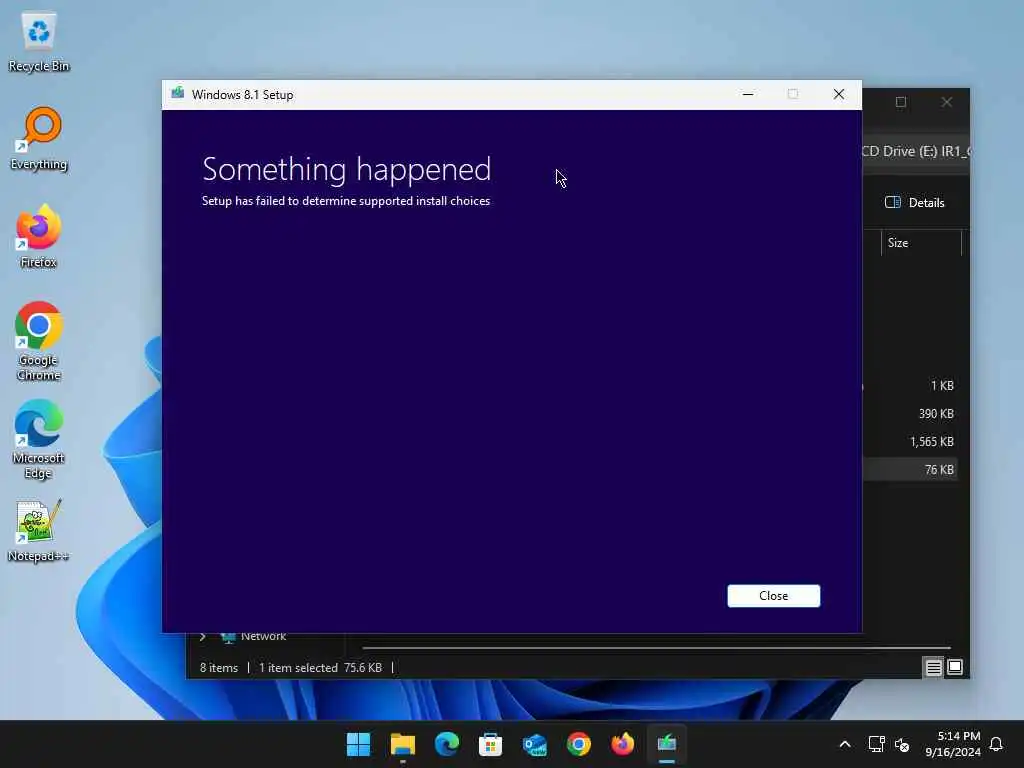Open Outlook from the taskbar
The width and height of the screenshot is (1024, 768).
[x=534, y=744]
